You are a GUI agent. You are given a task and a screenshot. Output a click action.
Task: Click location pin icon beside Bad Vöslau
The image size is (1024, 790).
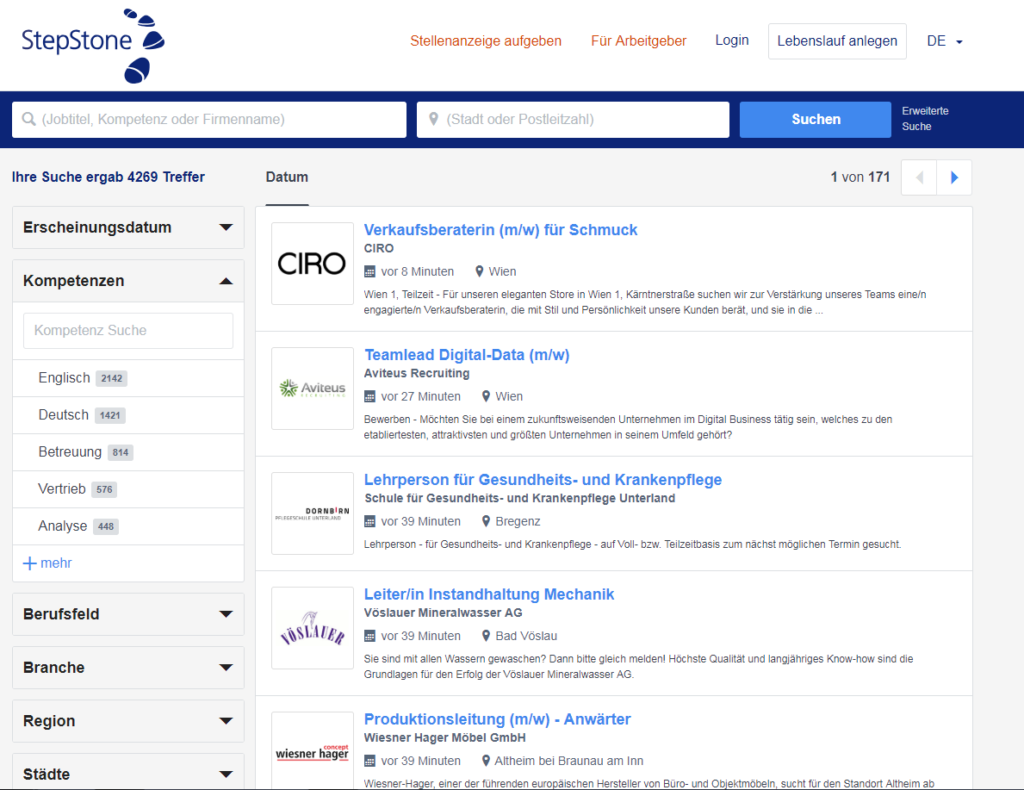pos(486,636)
